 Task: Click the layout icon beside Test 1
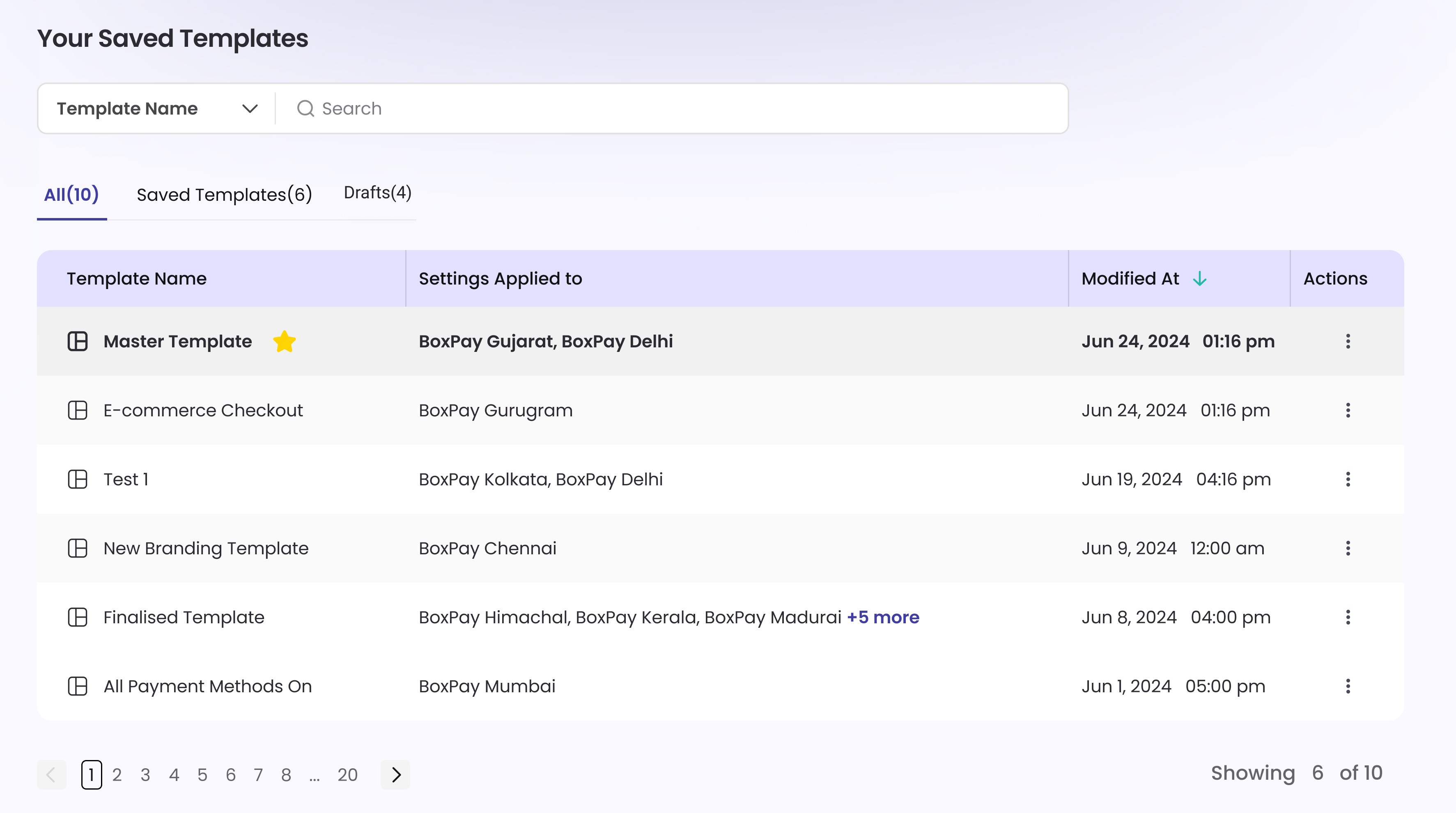[78, 479]
